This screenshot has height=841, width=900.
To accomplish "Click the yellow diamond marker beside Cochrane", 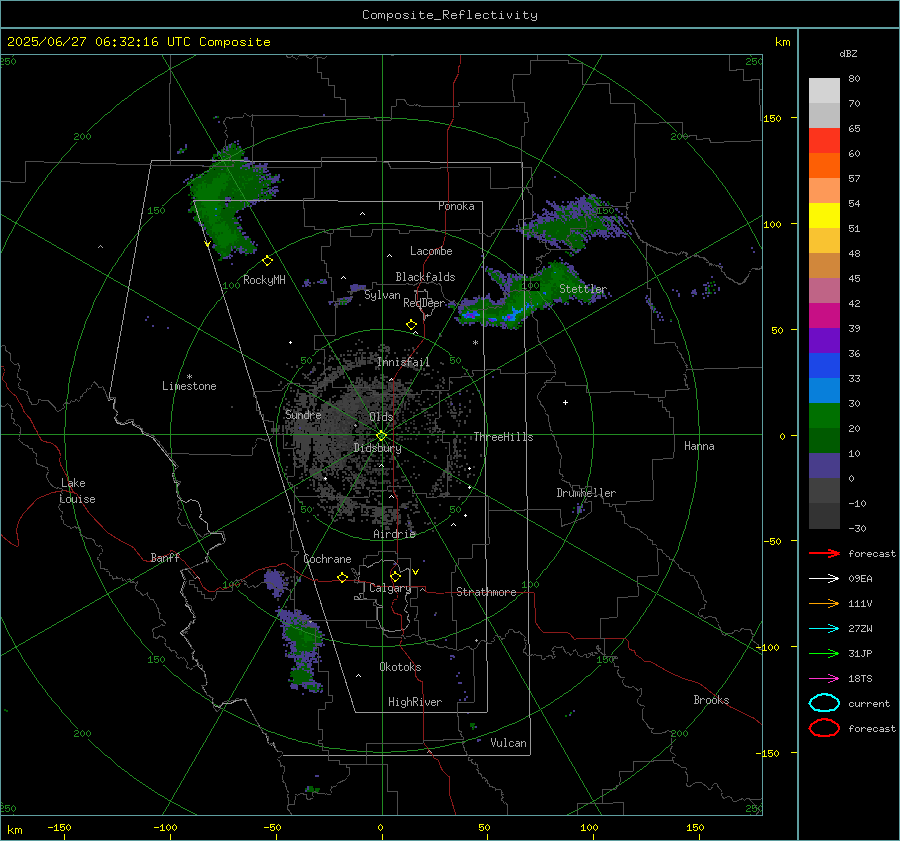I will click(343, 577).
